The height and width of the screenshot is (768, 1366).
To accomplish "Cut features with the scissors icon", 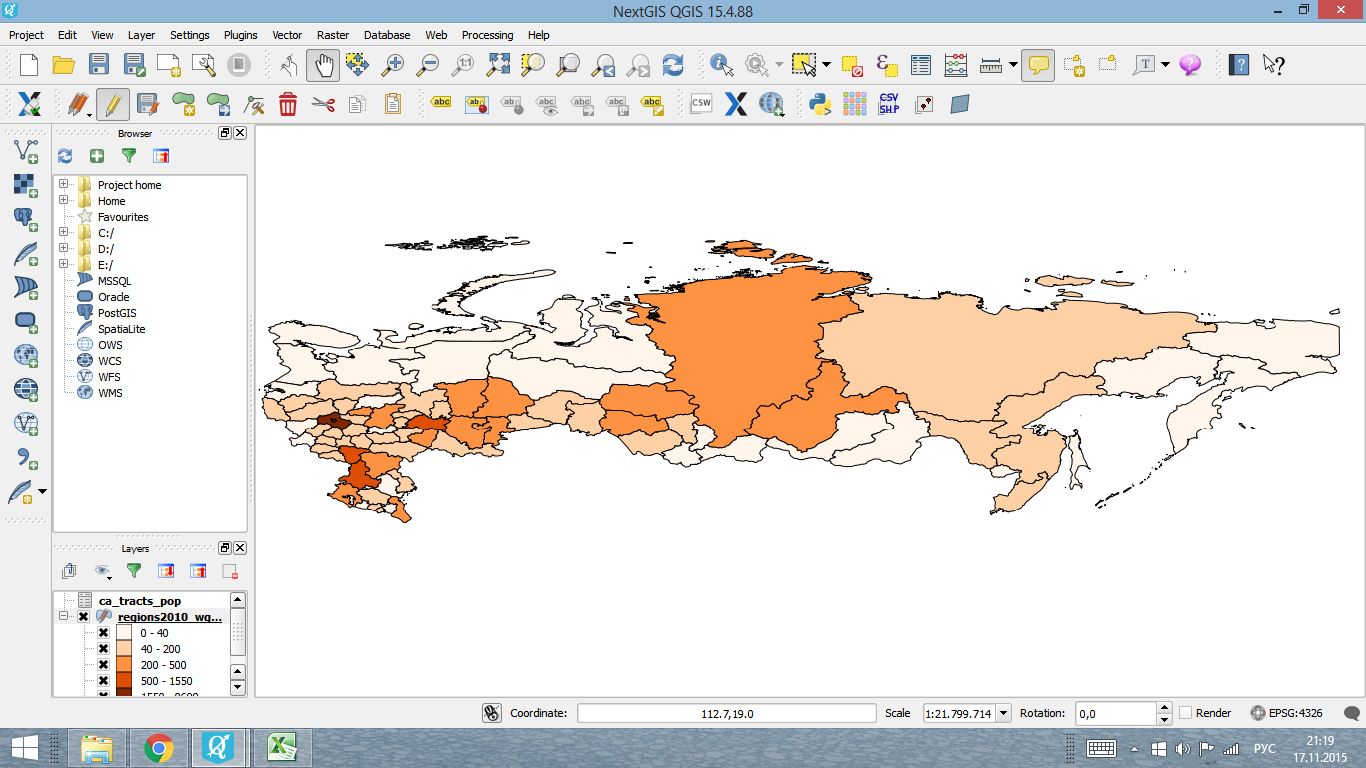I will point(322,104).
